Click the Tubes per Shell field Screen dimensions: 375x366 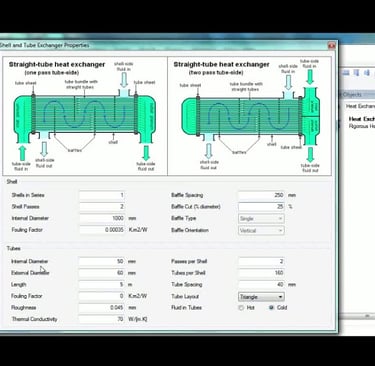pyautogui.click(x=261, y=273)
